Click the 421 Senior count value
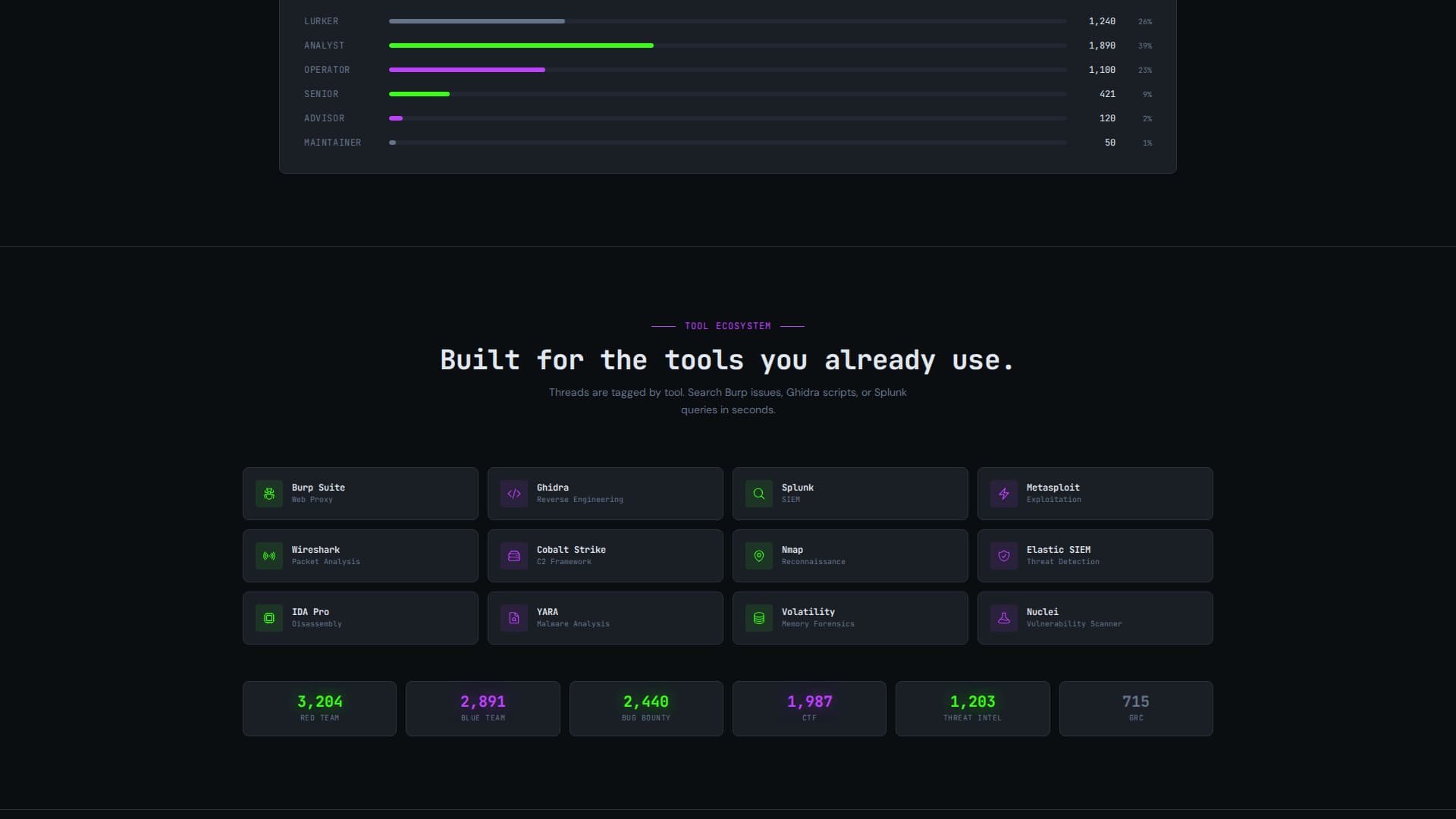The image size is (1456, 819). point(1107,94)
